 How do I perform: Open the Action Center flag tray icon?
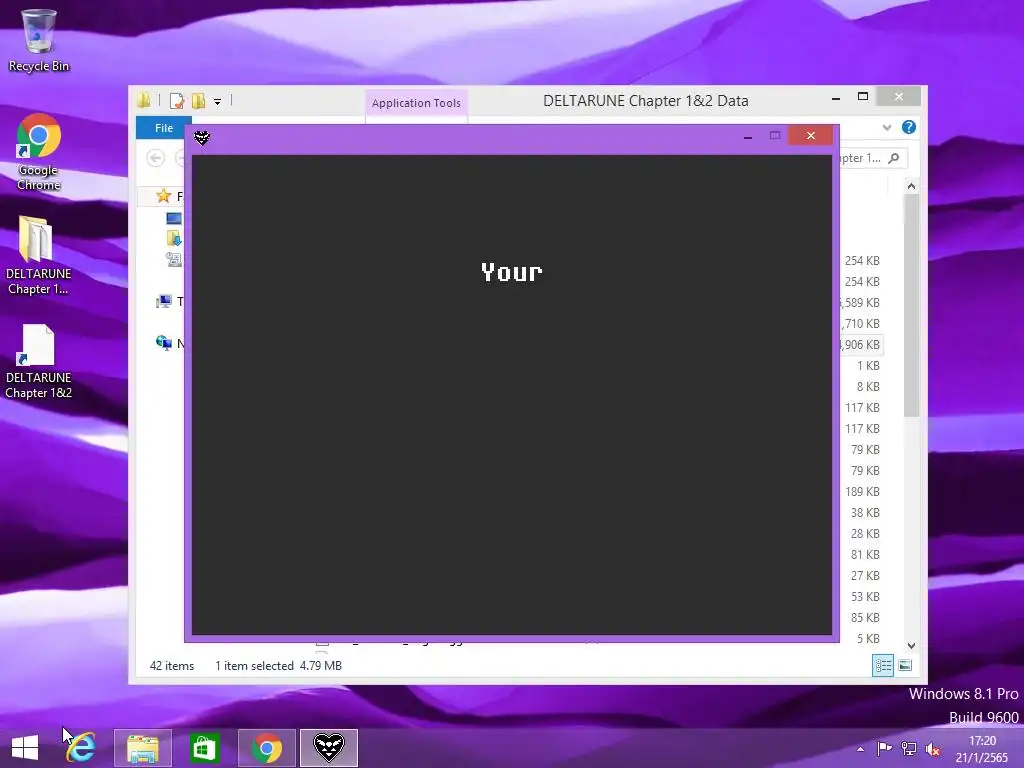coord(884,748)
